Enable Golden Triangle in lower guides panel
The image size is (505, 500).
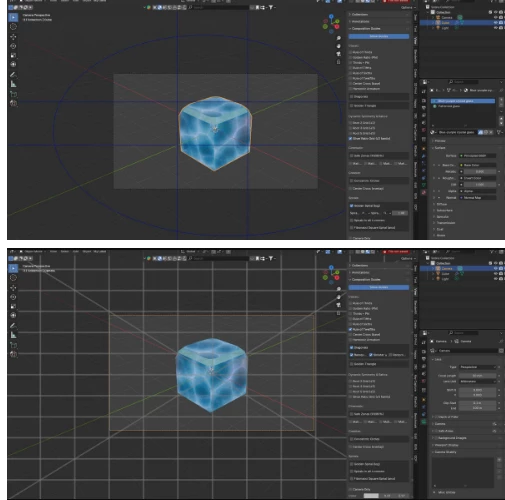point(352,364)
